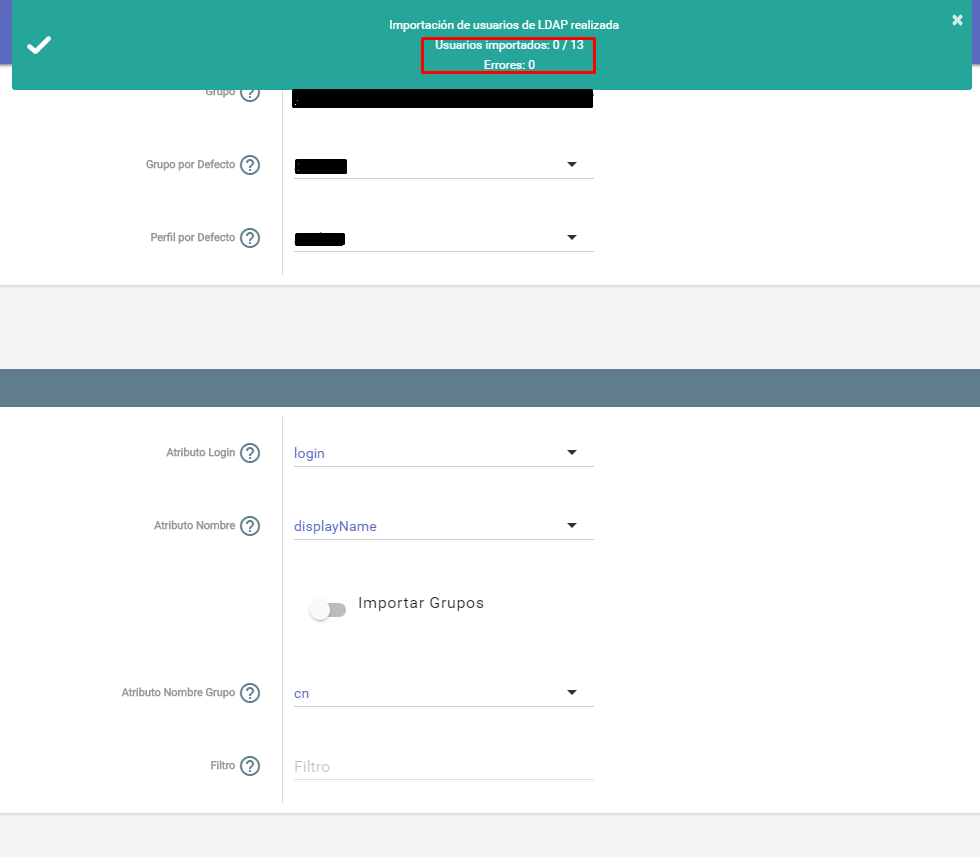
Task: Open help for the Filtro field
Action: point(251,765)
